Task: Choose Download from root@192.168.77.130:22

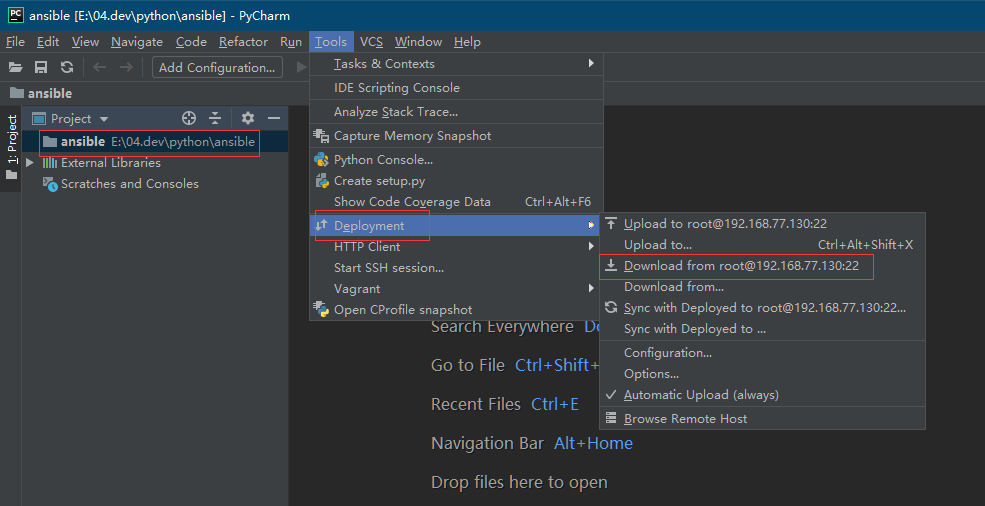Action: coord(763,266)
